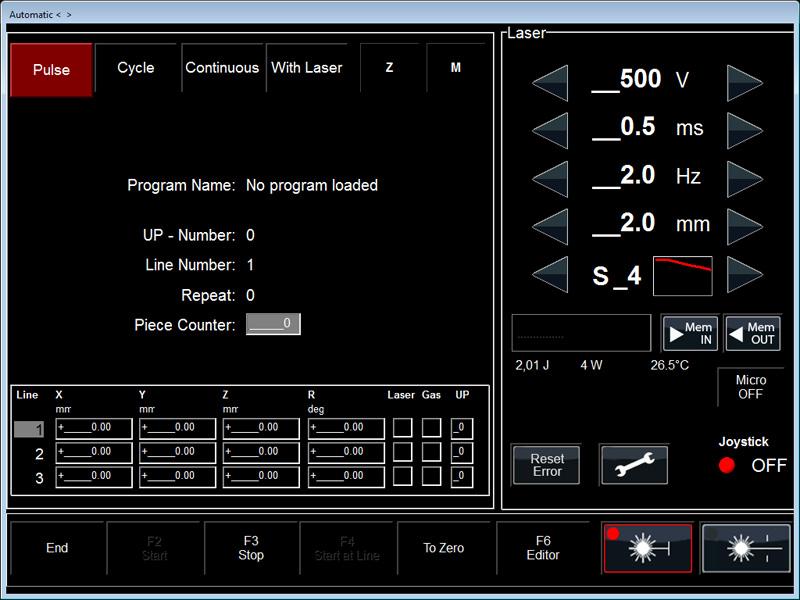Decrease Hz frequency with left arrow
Viewport: 800px width, 600px height.
(550, 177)
